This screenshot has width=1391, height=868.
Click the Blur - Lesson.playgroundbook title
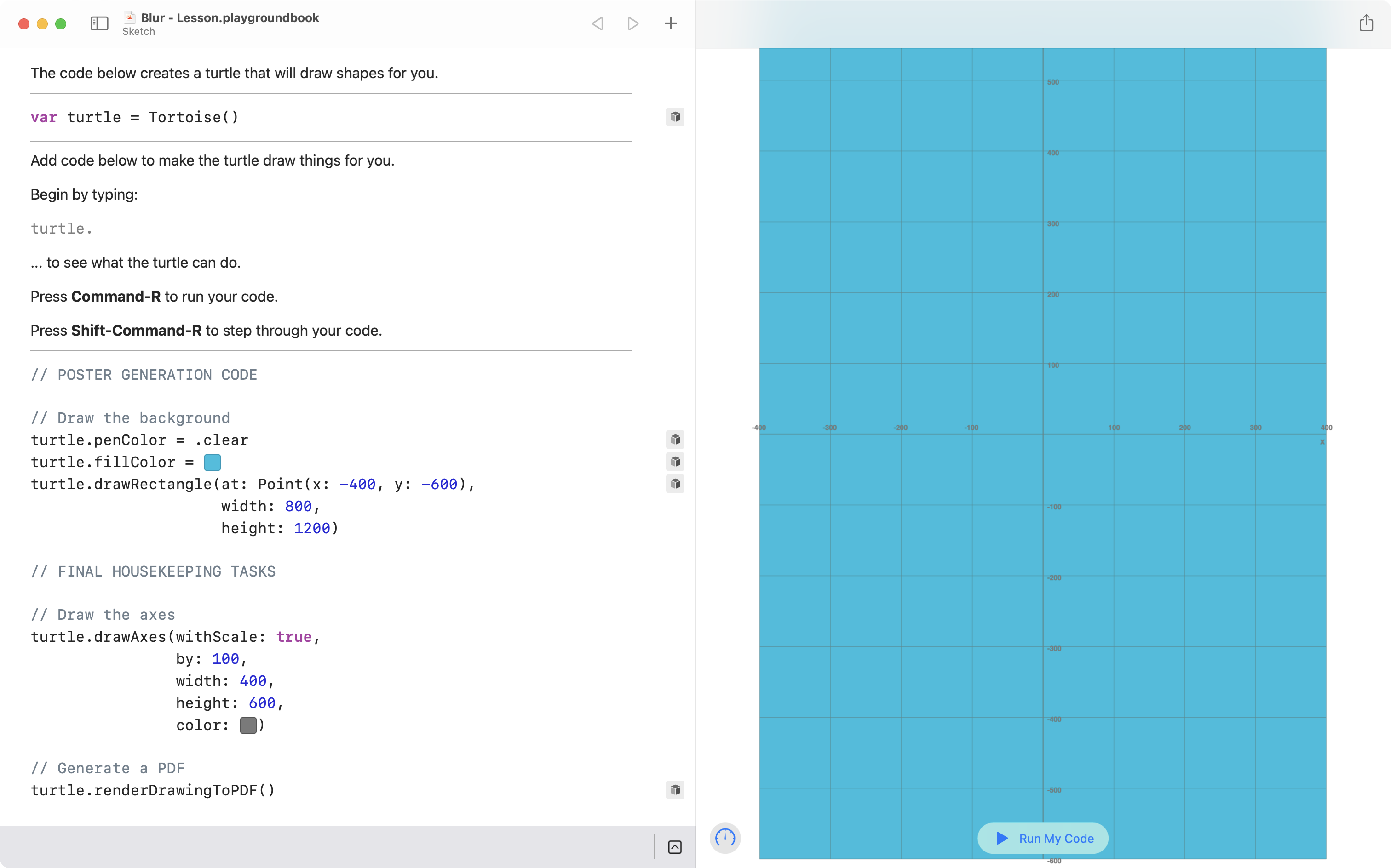point(230,17)
